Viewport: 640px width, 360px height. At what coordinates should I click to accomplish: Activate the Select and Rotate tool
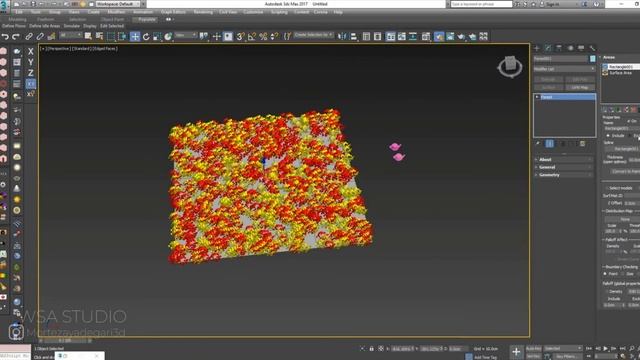click(x=146, y=37)
